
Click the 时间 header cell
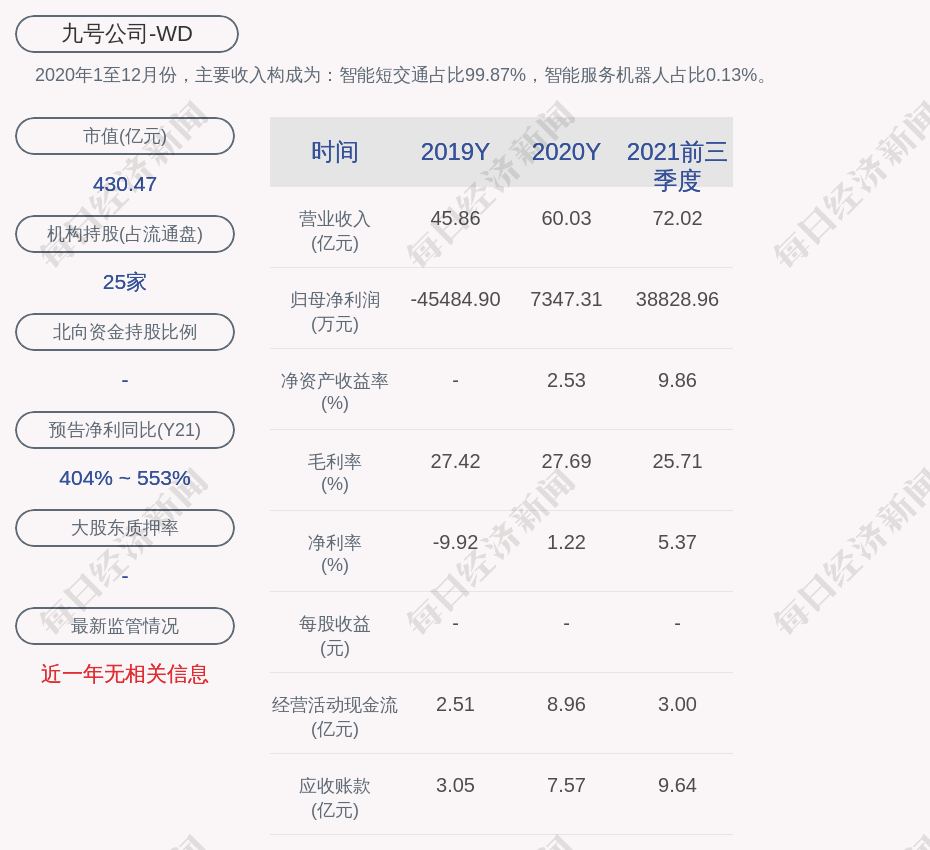coord(335,152)
